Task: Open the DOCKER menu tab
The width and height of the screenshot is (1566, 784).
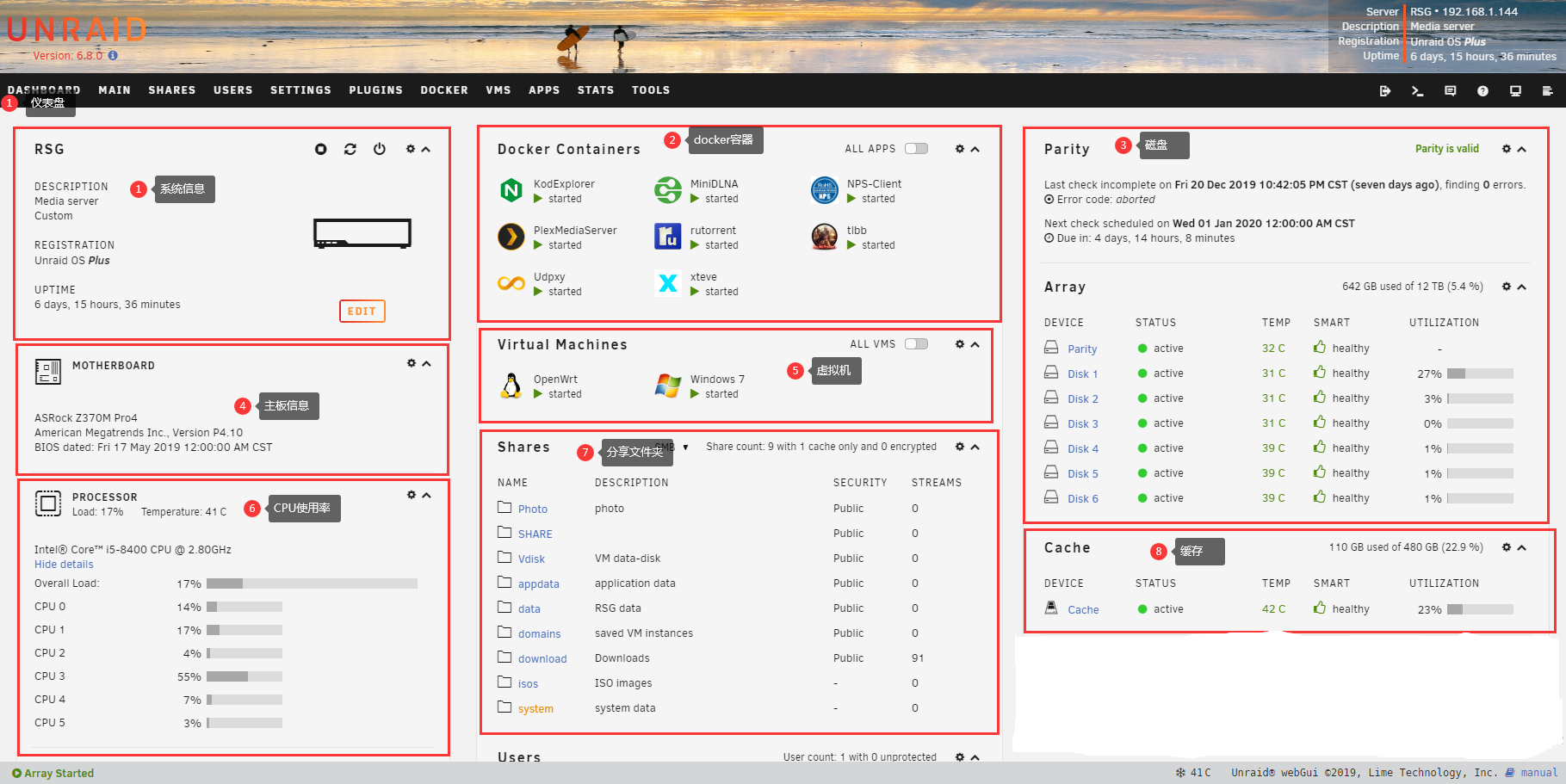Action: point(444,90)
